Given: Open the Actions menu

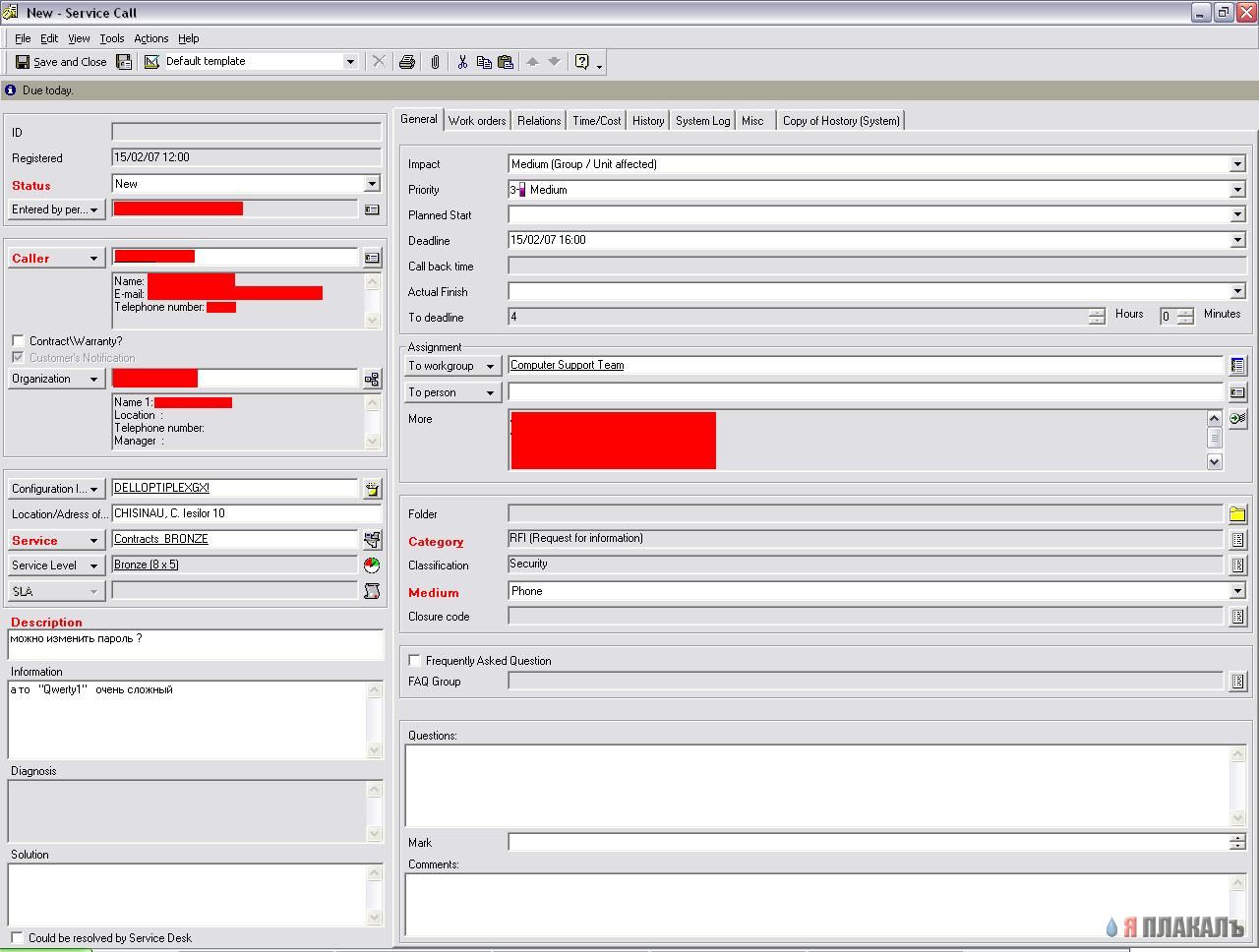Looking at the screenshot, I should click(151, 38).
